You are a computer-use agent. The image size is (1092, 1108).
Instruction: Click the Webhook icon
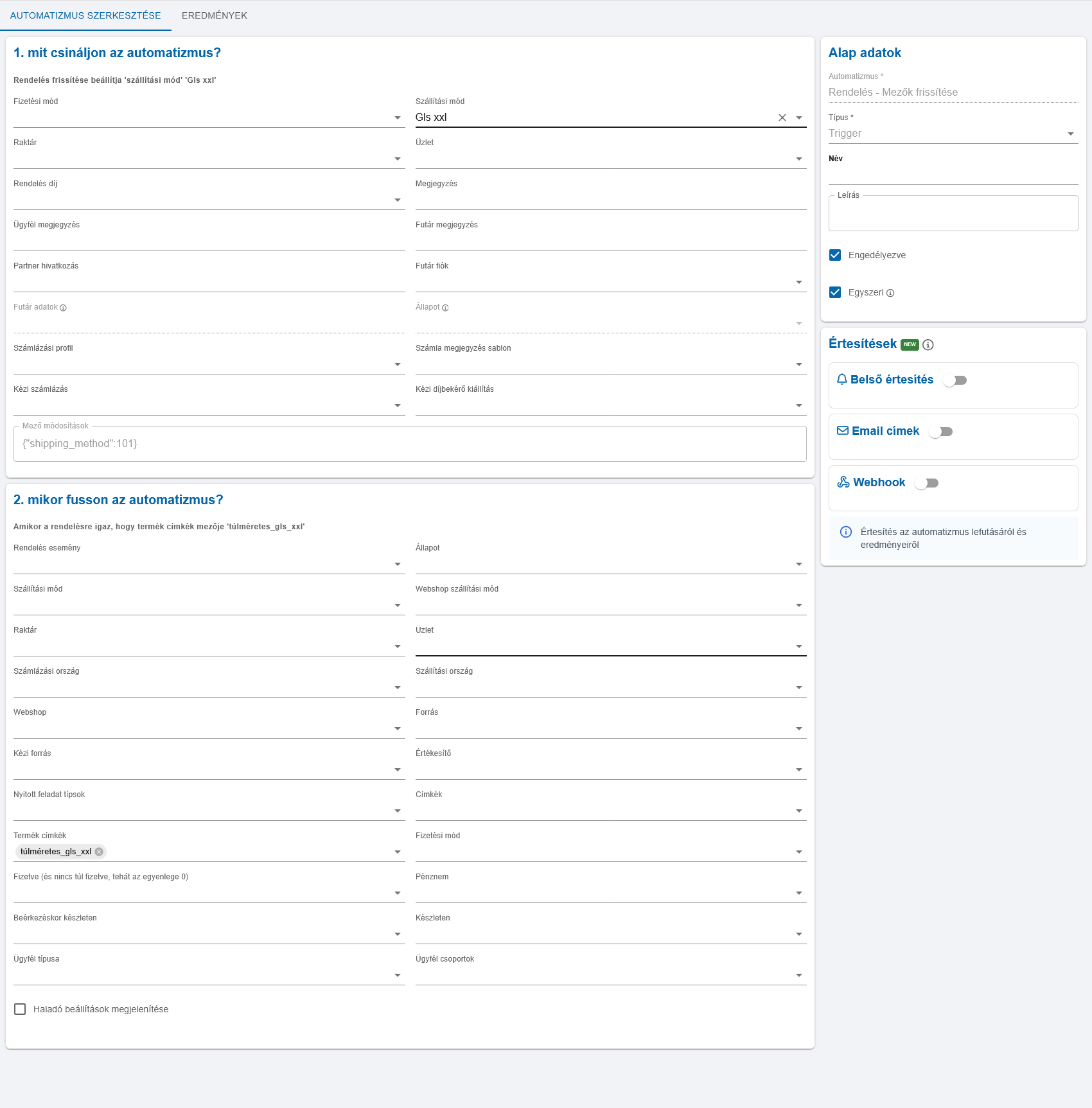(x=843, y=482)
